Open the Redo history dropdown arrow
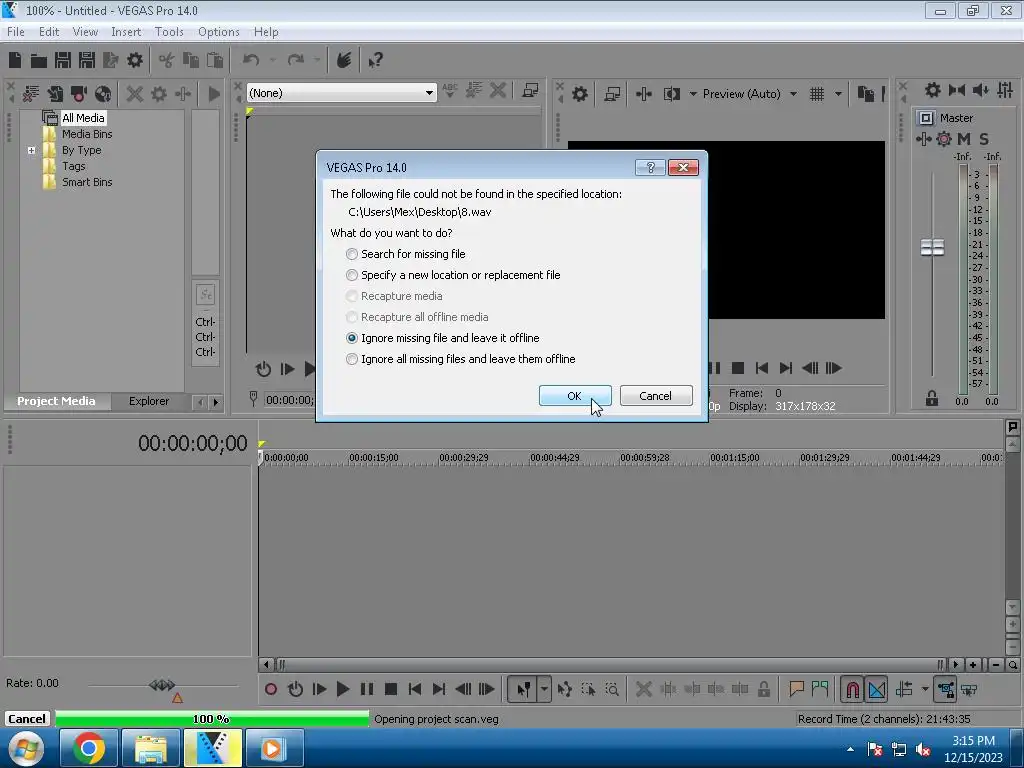1024x768 pixels. coord(317,61)
